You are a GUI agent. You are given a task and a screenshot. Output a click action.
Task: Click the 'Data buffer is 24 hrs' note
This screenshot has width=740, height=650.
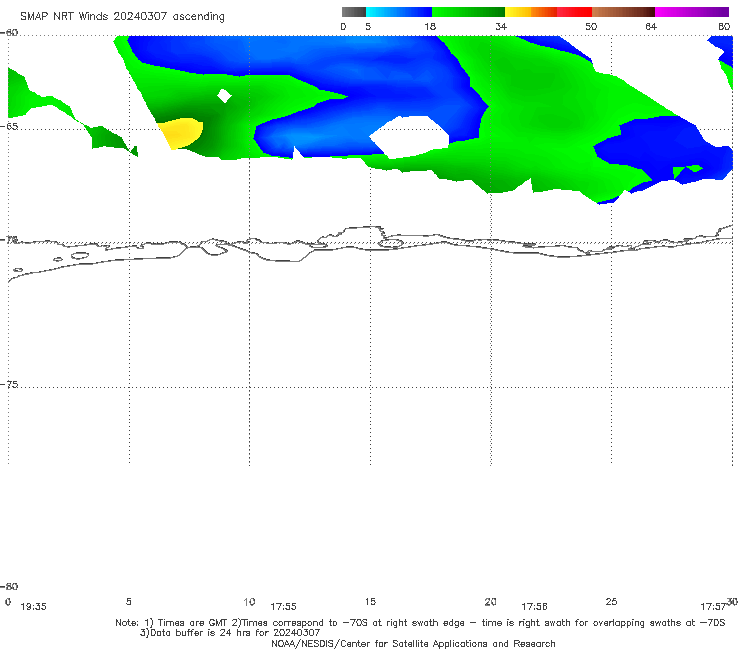point(230,633)
